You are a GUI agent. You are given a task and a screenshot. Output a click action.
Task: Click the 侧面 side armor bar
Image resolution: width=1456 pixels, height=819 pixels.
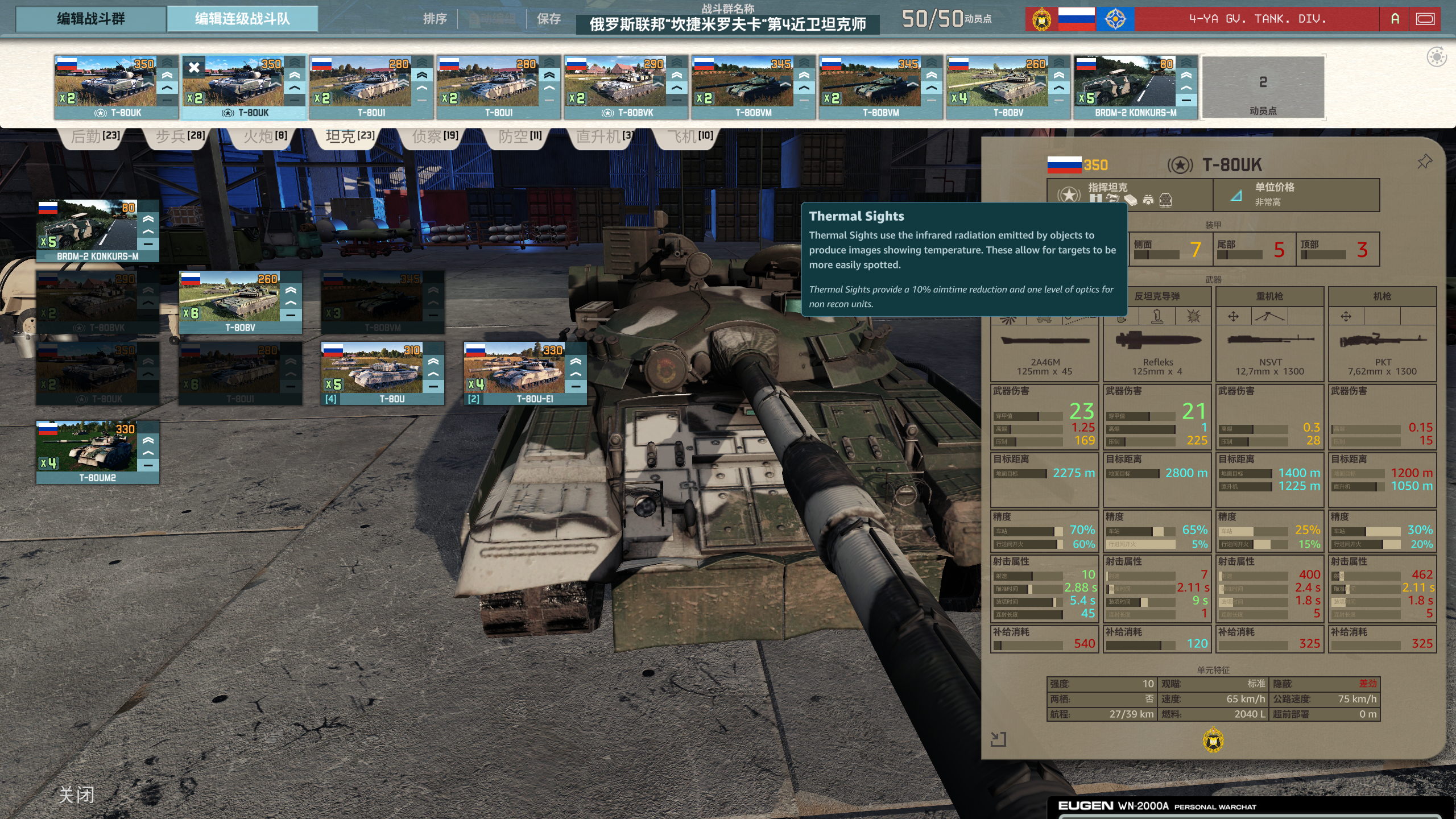tap(1156, 255)
